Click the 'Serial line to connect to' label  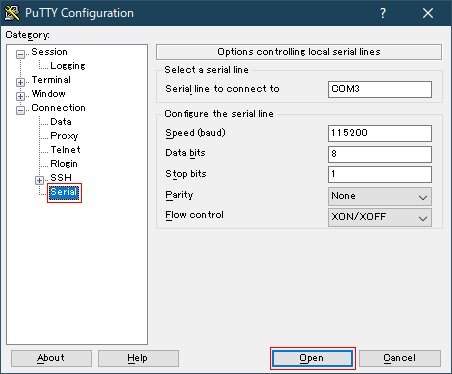(222, 89)
